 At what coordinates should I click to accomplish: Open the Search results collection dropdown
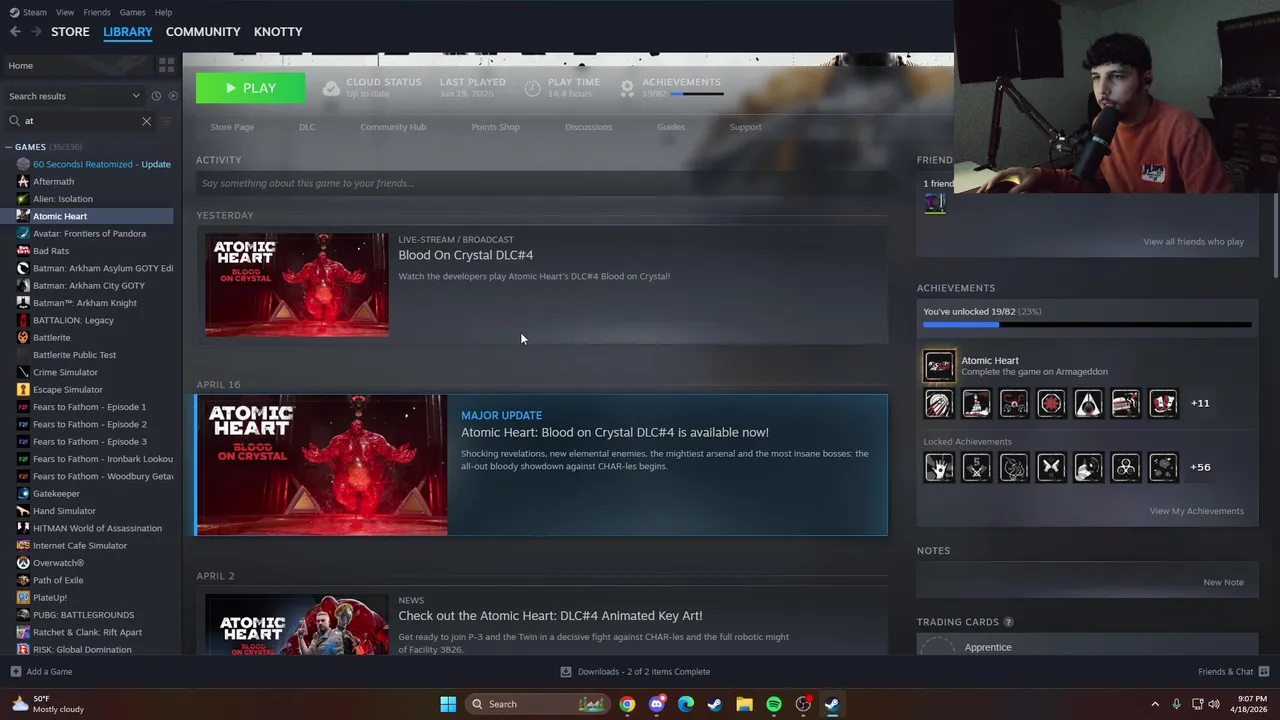pyautogui.click(x=74, y=96)
